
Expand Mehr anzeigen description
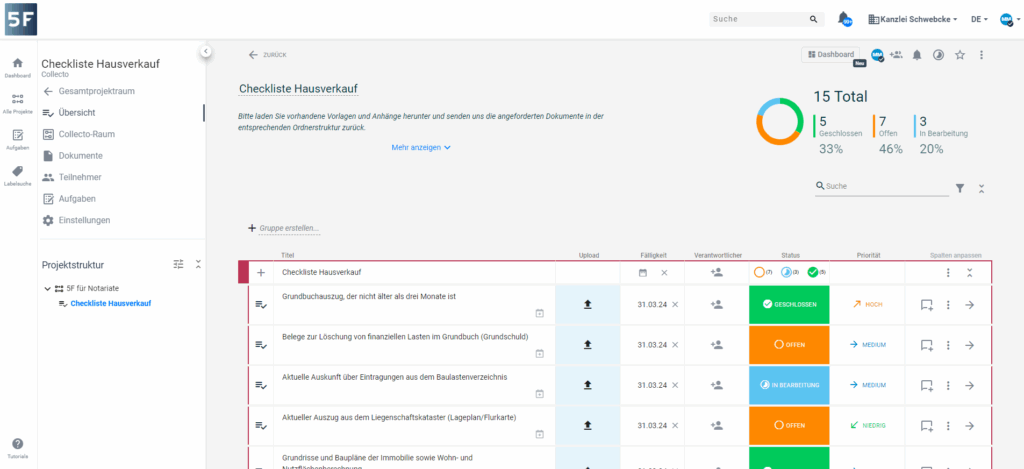421,147
